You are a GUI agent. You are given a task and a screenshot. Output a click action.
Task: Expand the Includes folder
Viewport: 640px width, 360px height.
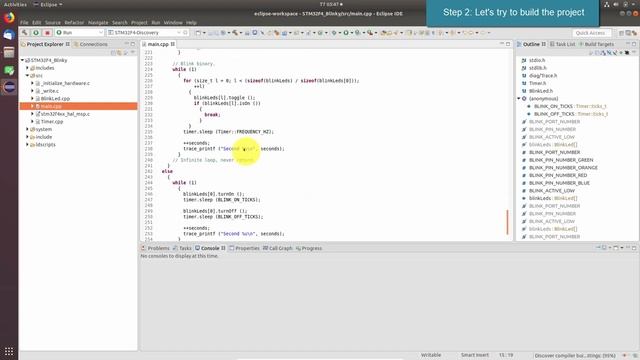pos(27,68)
